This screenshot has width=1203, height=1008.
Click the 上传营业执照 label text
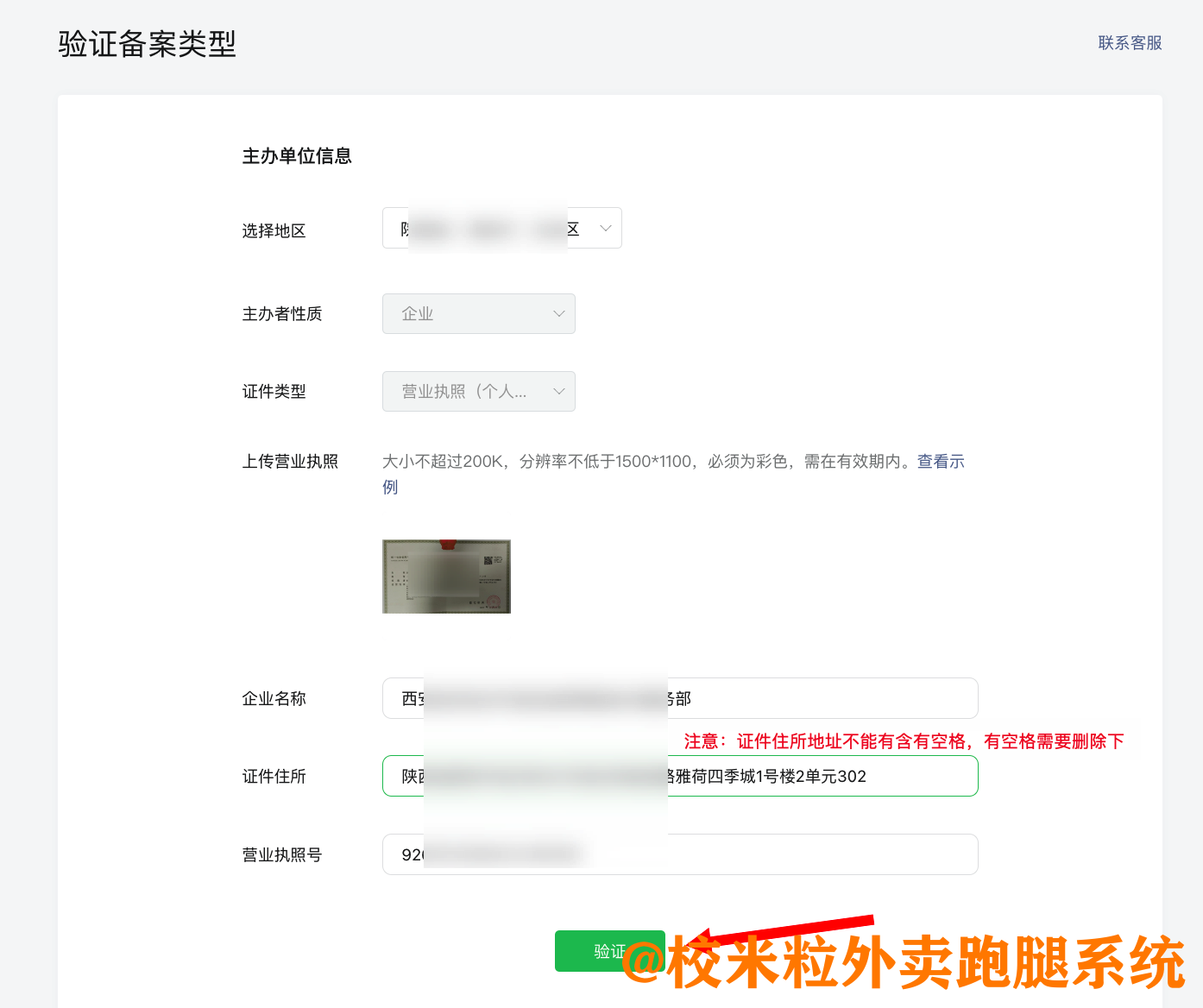(289, 462)
